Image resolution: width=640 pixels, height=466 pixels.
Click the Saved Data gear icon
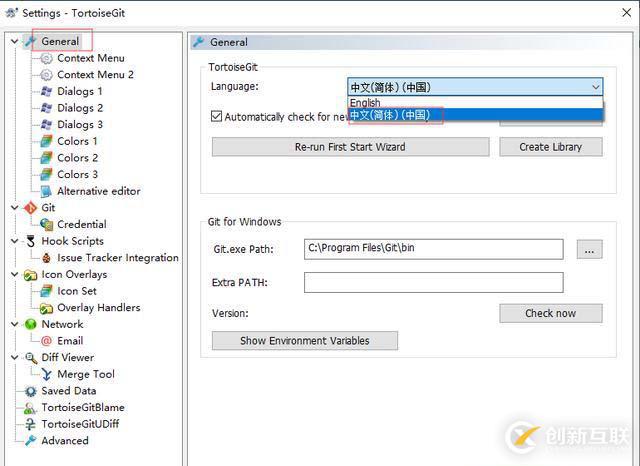pos(31,391)
